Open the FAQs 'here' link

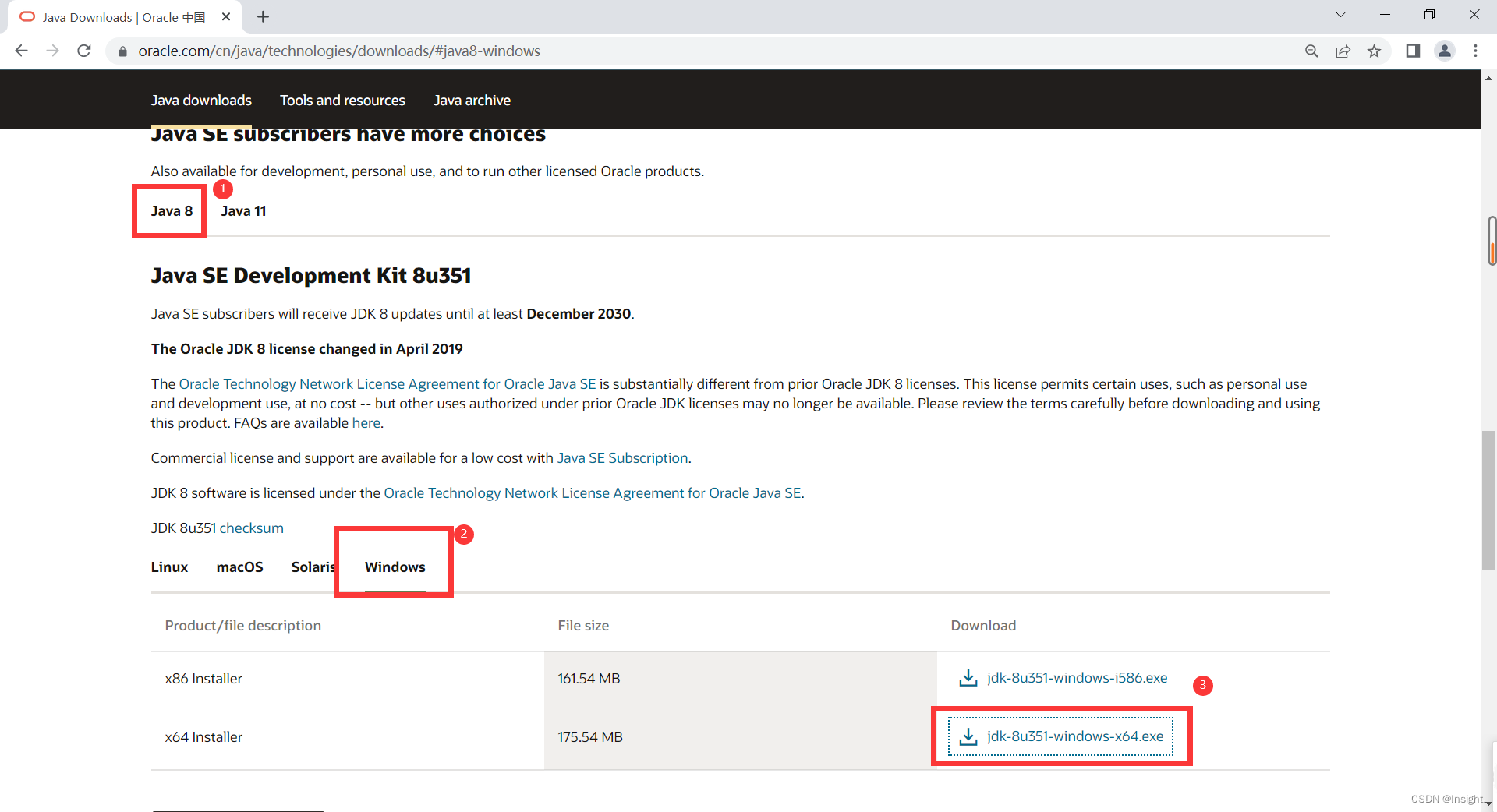[366, 423]
